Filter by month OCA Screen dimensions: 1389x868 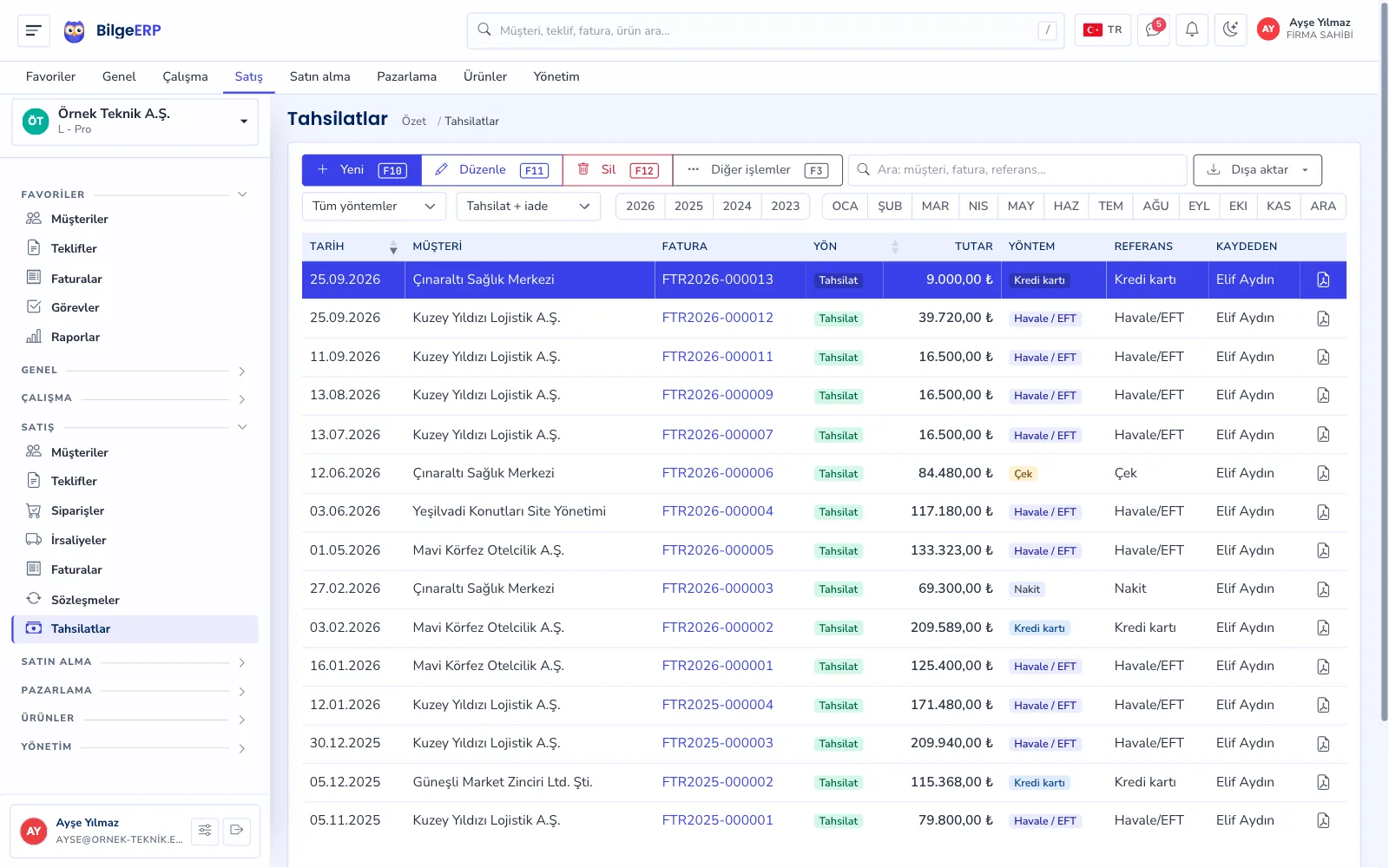point(845,207)
